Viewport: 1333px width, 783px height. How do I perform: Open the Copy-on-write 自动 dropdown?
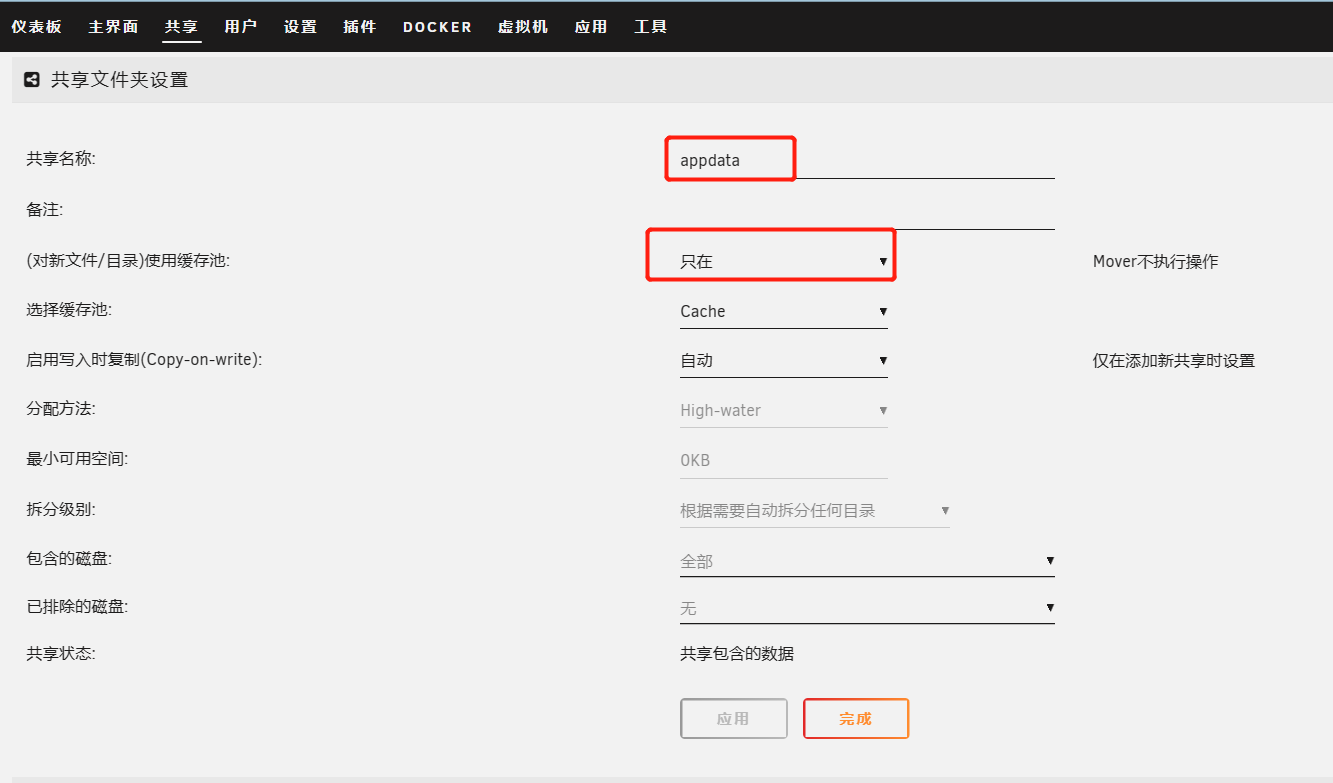[x=783, y=361]
